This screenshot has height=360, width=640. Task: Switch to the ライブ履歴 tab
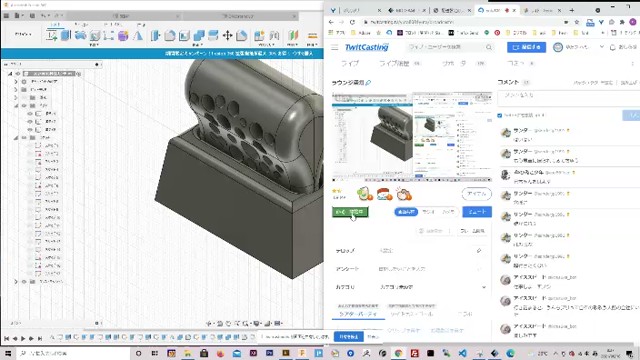[394, 64]
